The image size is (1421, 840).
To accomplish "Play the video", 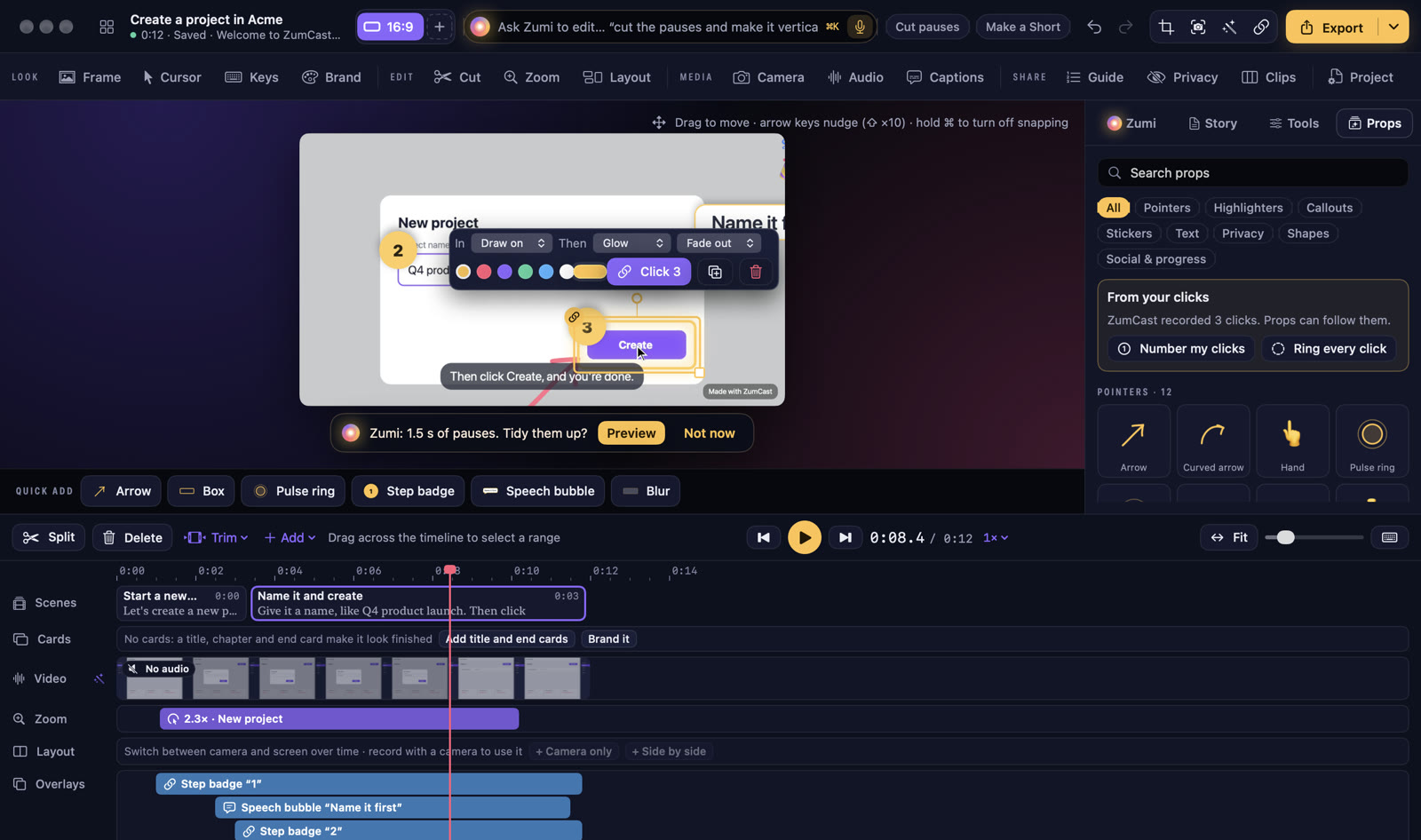I will pos(805,537).
